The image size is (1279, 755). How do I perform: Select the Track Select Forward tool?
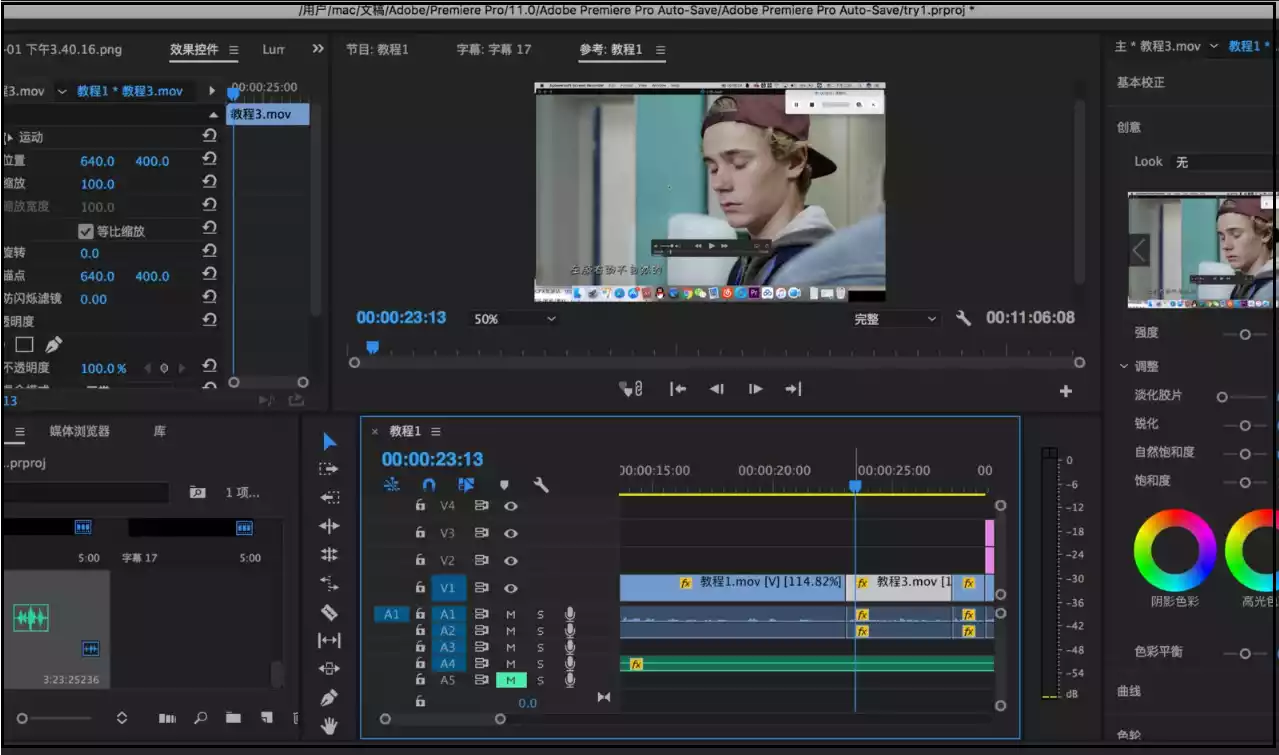coord(329,469)
